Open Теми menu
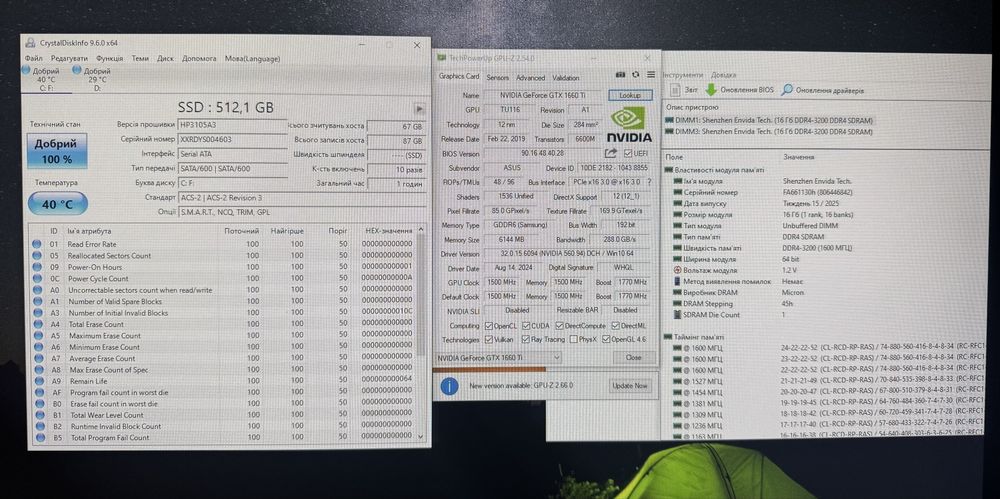 [x=140, y=58]
